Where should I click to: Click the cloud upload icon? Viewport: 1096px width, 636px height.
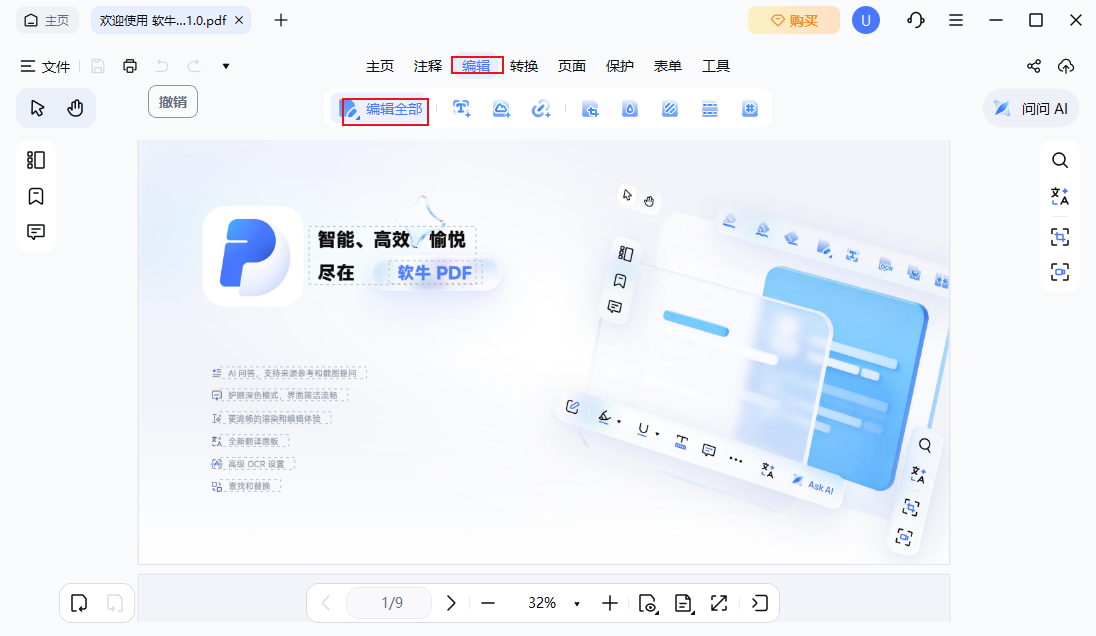tap(1066, 66)
